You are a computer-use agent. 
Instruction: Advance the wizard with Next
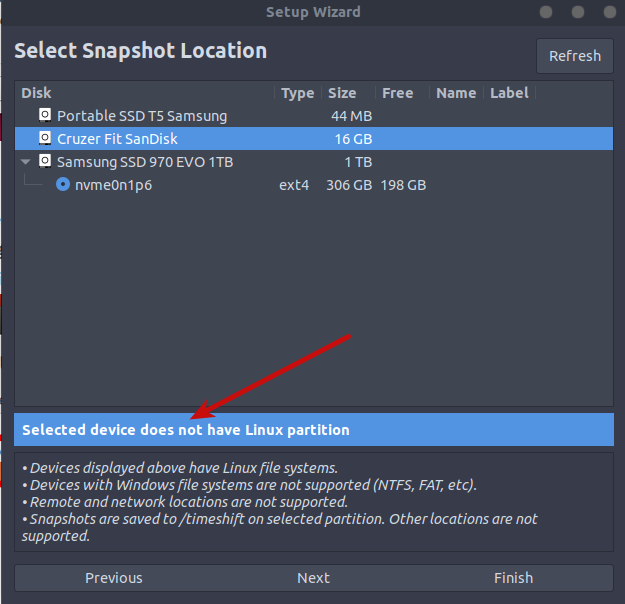pyautogui.click(x=313, y=578)
